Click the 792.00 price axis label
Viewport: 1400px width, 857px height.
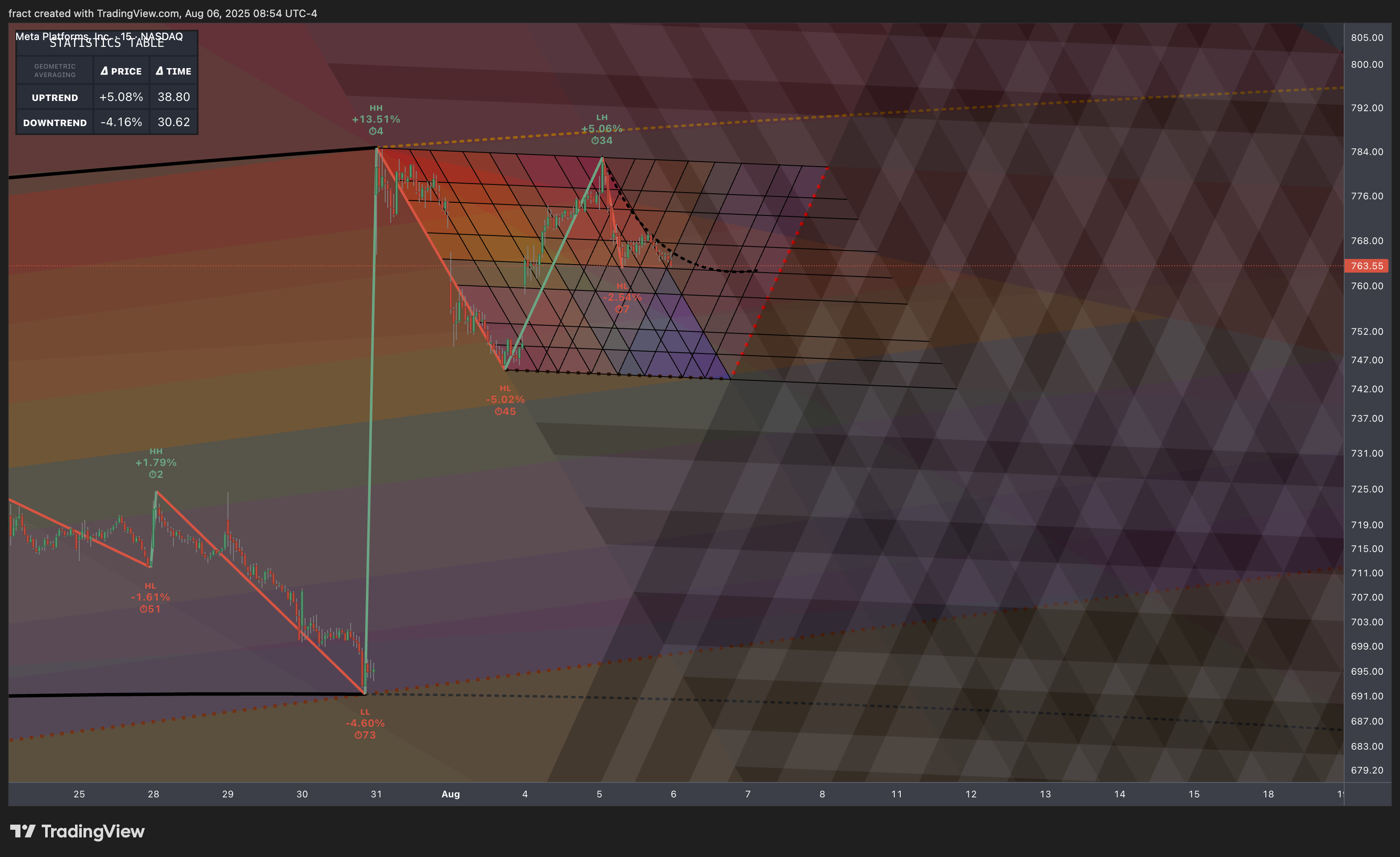point(1366,107)
